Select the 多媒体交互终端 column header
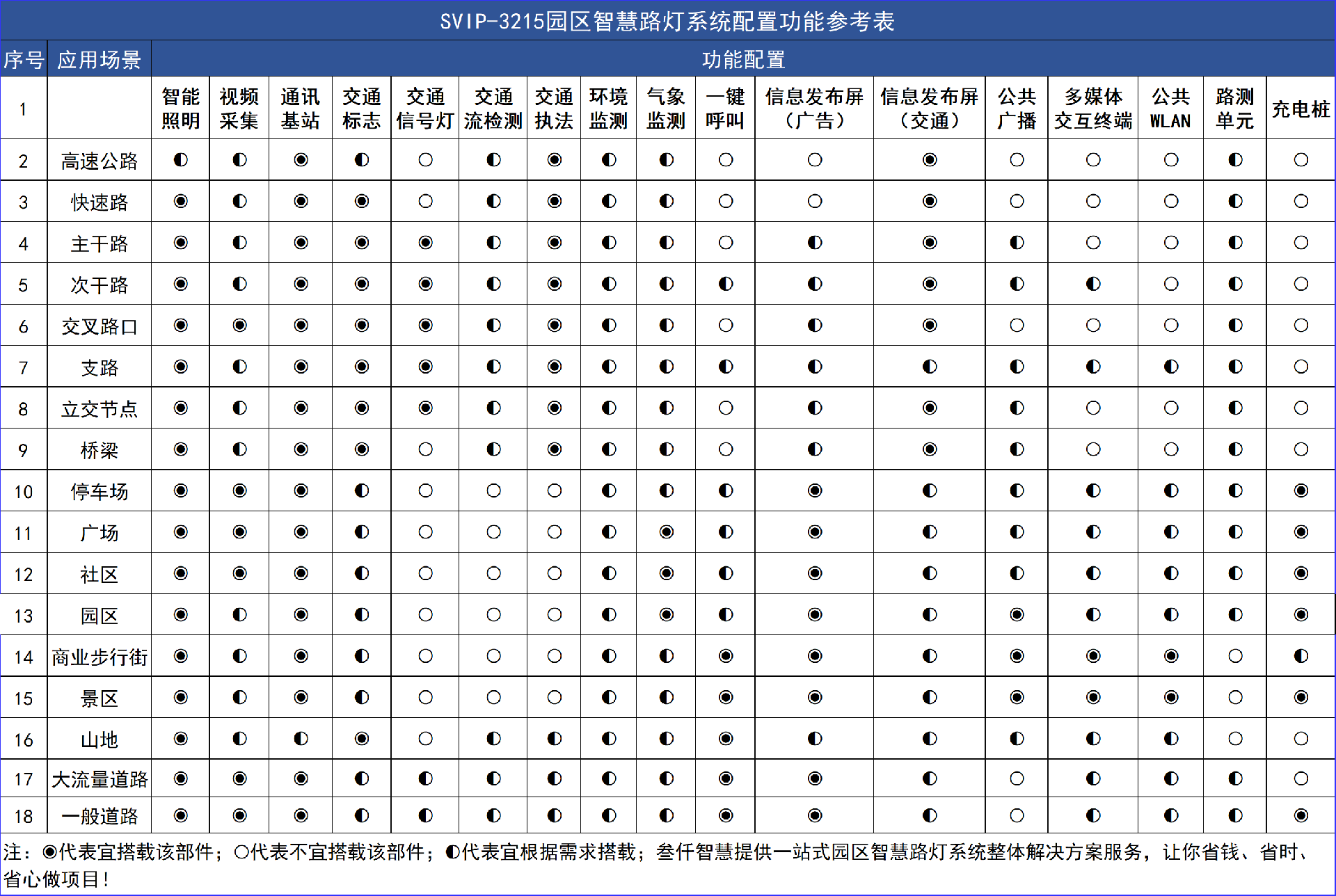The width and height of the screenshot is (1336, 896). pyautogui.click(x=1093, y=109)
